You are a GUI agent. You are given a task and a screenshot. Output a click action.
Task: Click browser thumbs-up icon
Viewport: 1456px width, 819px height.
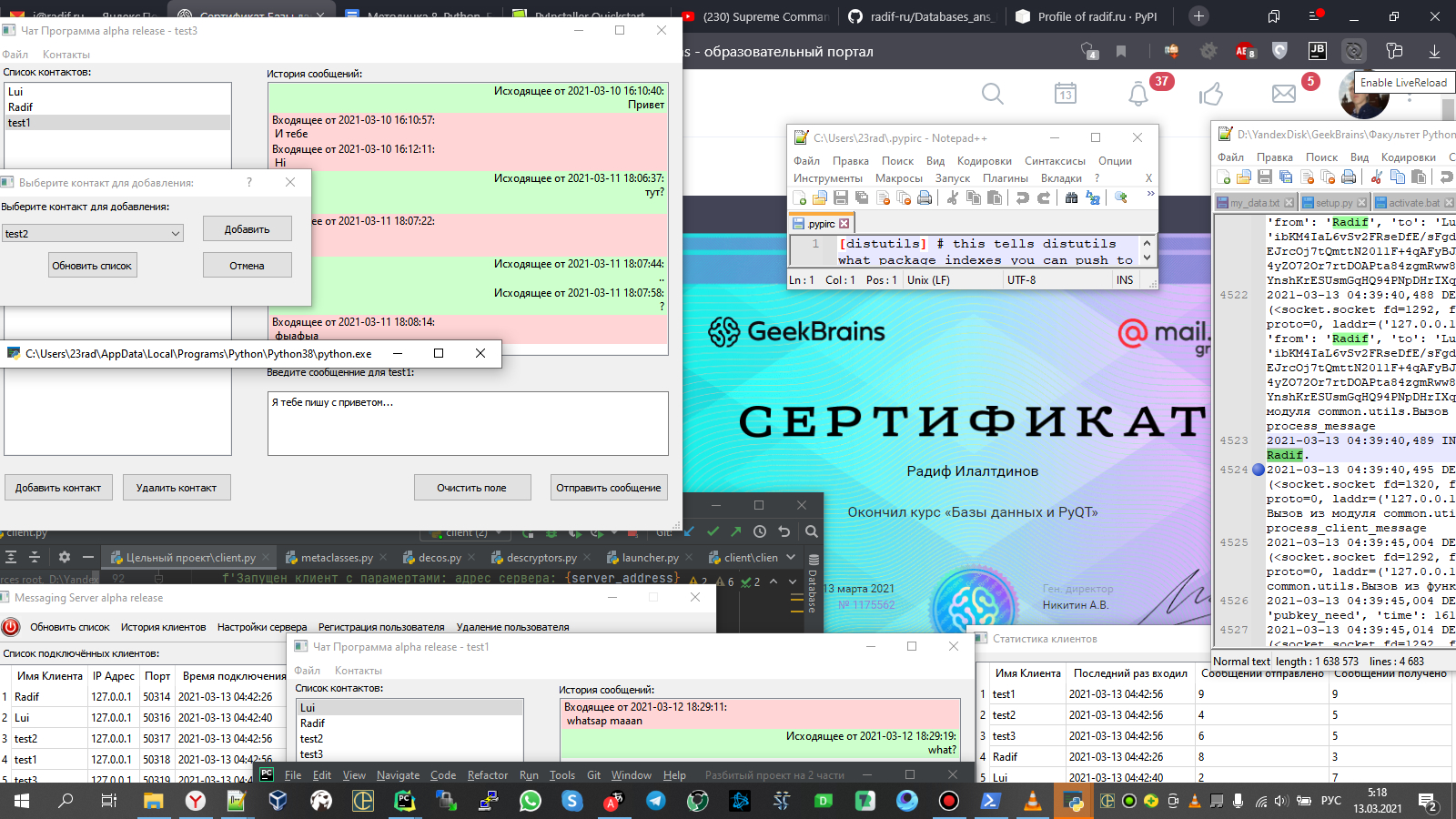[x=1211, y=94]
